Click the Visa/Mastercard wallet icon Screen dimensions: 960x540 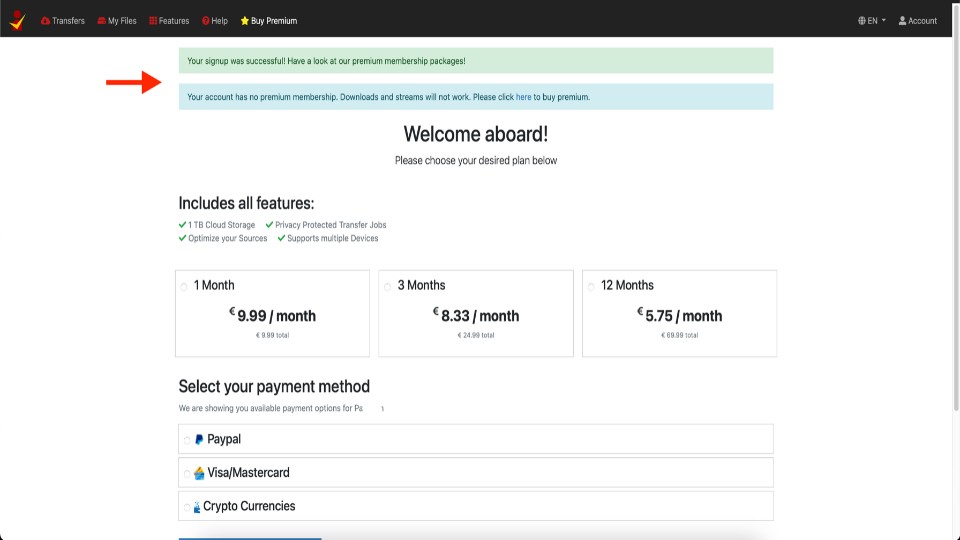(x=199, y=473)
